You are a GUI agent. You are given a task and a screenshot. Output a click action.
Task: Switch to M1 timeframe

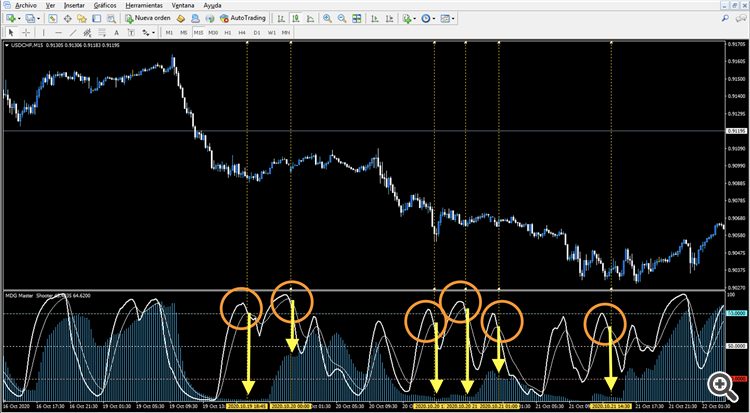169,33
